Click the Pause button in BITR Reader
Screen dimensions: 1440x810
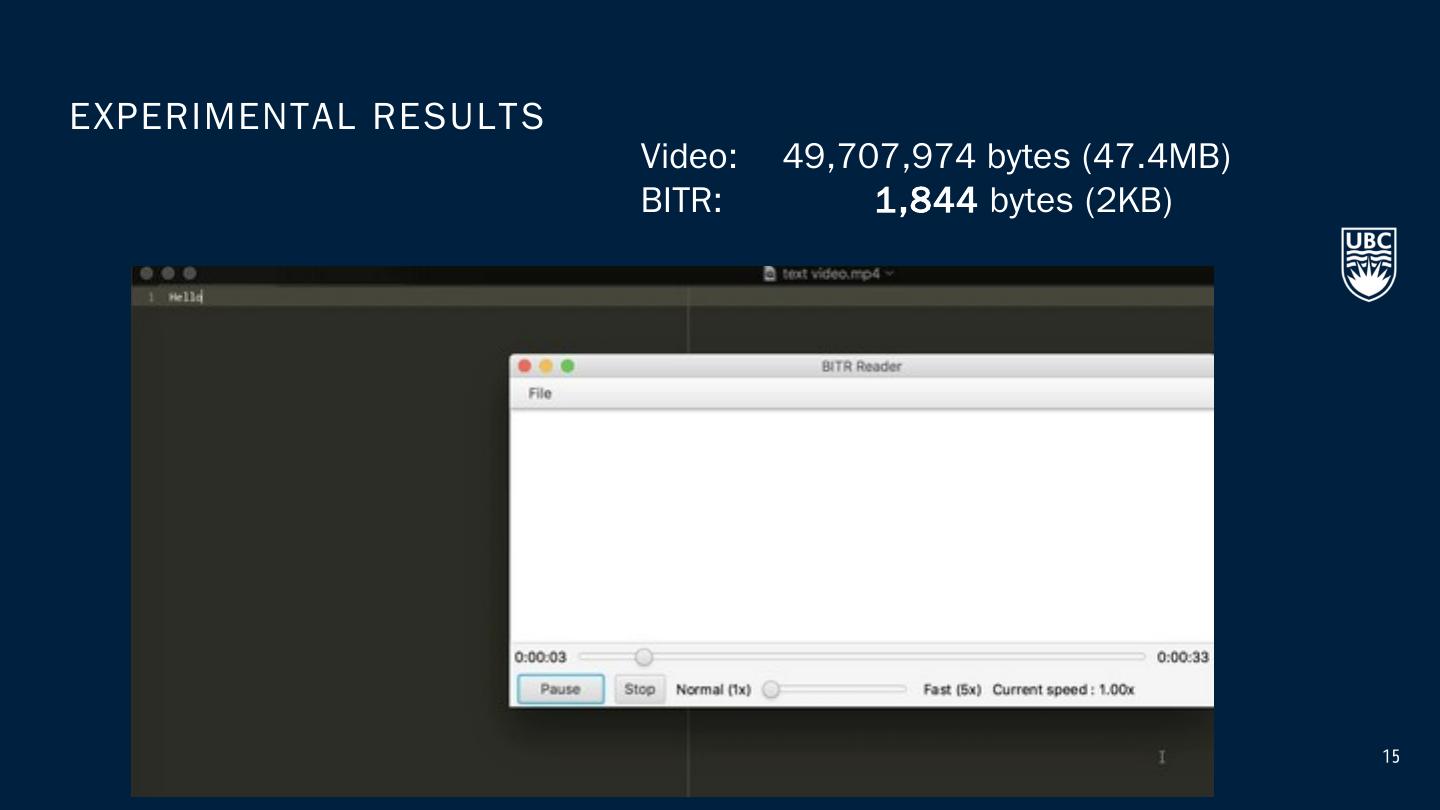pyautogui.click(x=560, y=689)
